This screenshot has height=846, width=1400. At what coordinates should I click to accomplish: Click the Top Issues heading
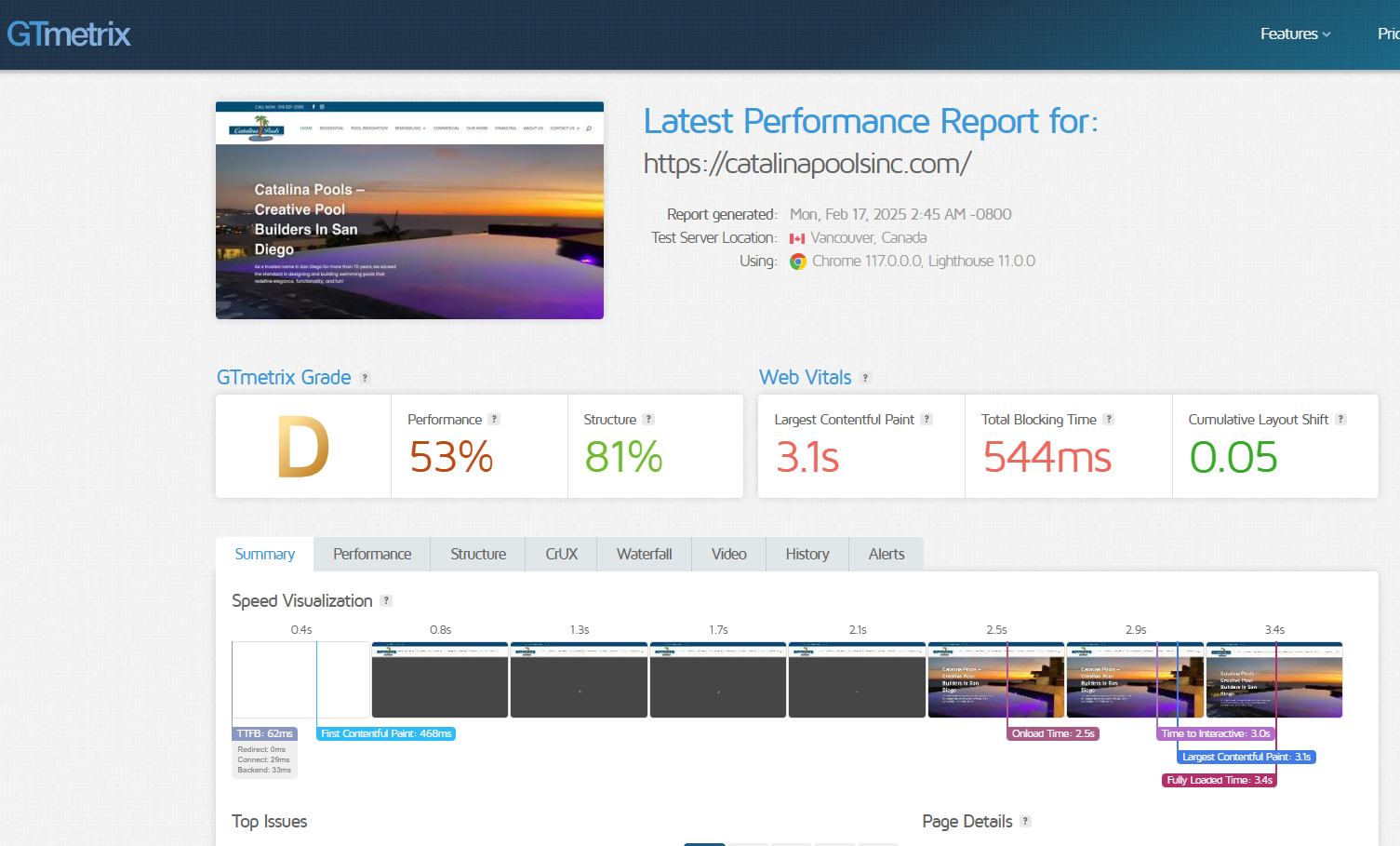[x=269, y=822]
